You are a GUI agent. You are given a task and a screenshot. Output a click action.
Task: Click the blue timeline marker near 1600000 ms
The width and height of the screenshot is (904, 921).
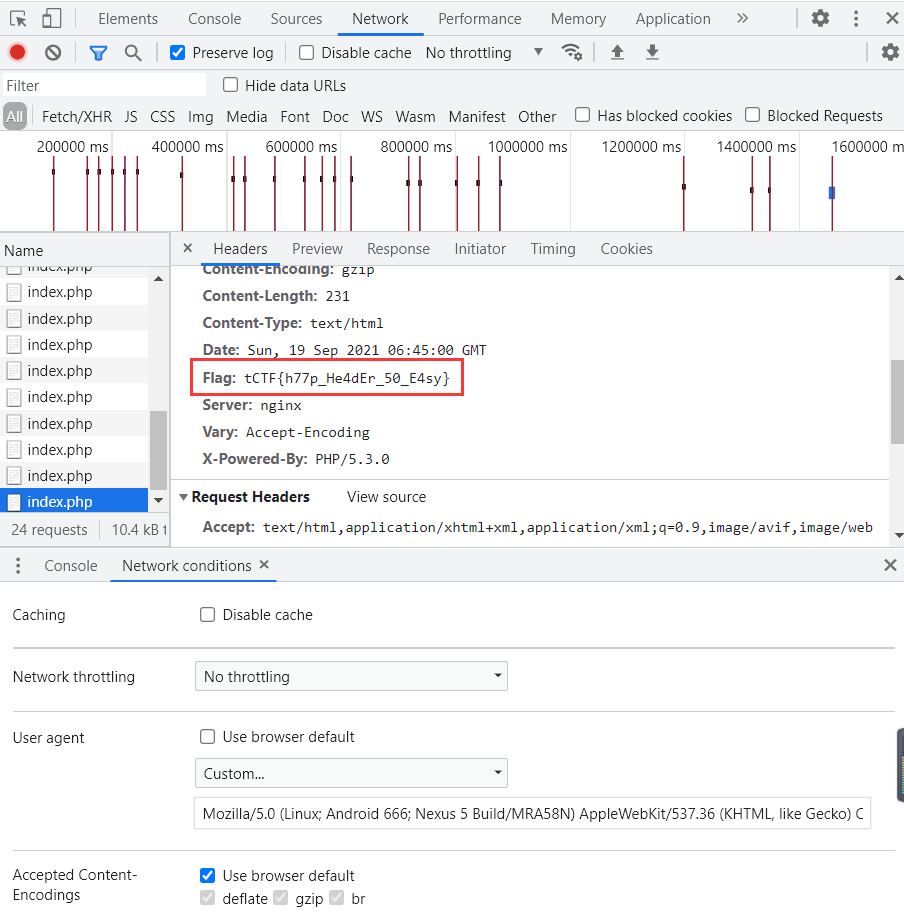(832, 193)
